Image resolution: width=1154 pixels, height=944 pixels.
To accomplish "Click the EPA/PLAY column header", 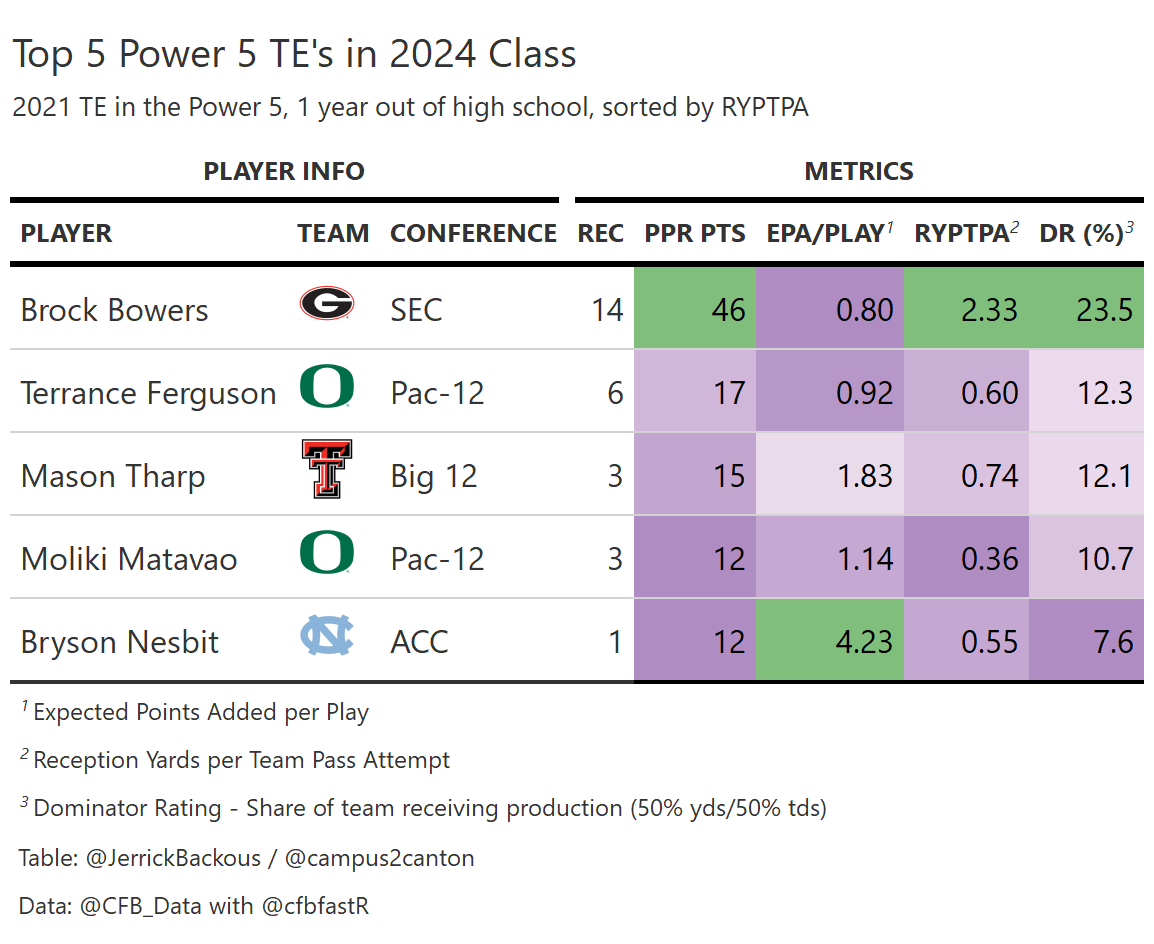I will click(x=824, y=234).
